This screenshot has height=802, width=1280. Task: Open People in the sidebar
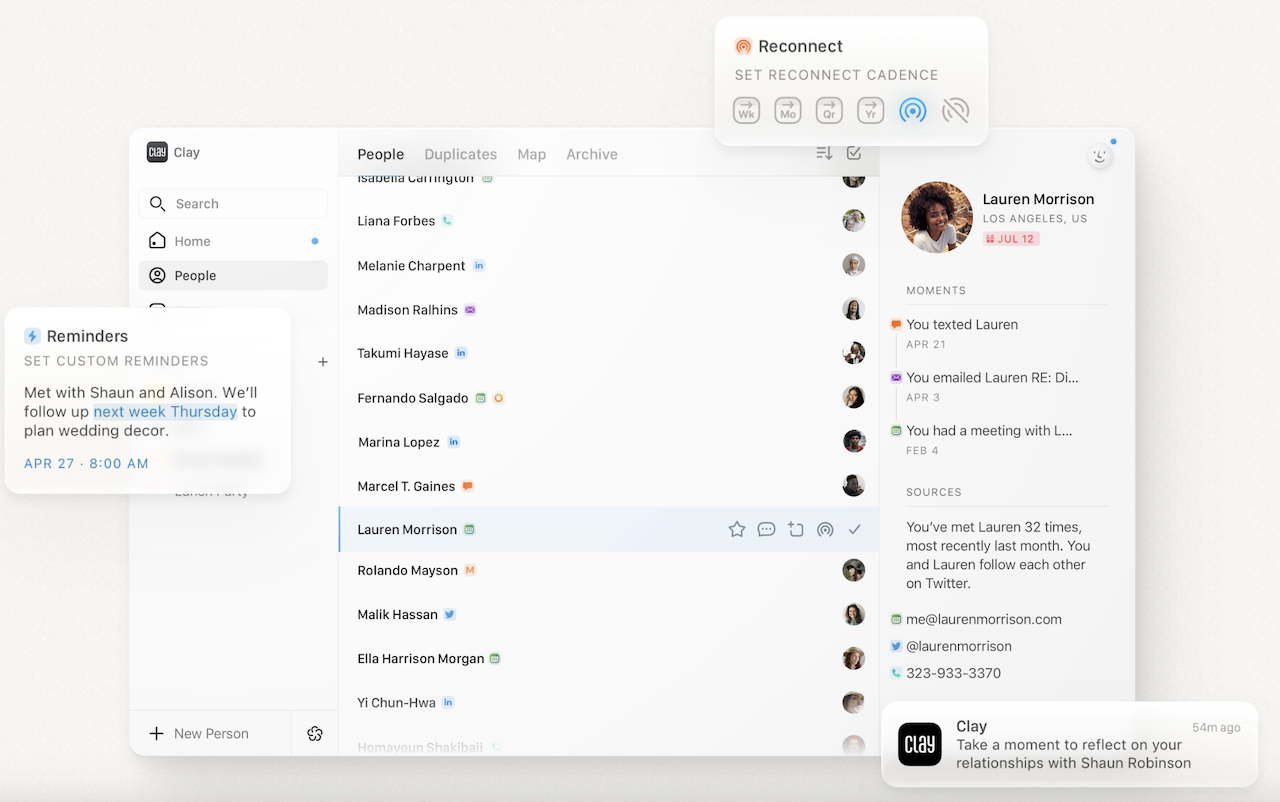tap(233, 275)
